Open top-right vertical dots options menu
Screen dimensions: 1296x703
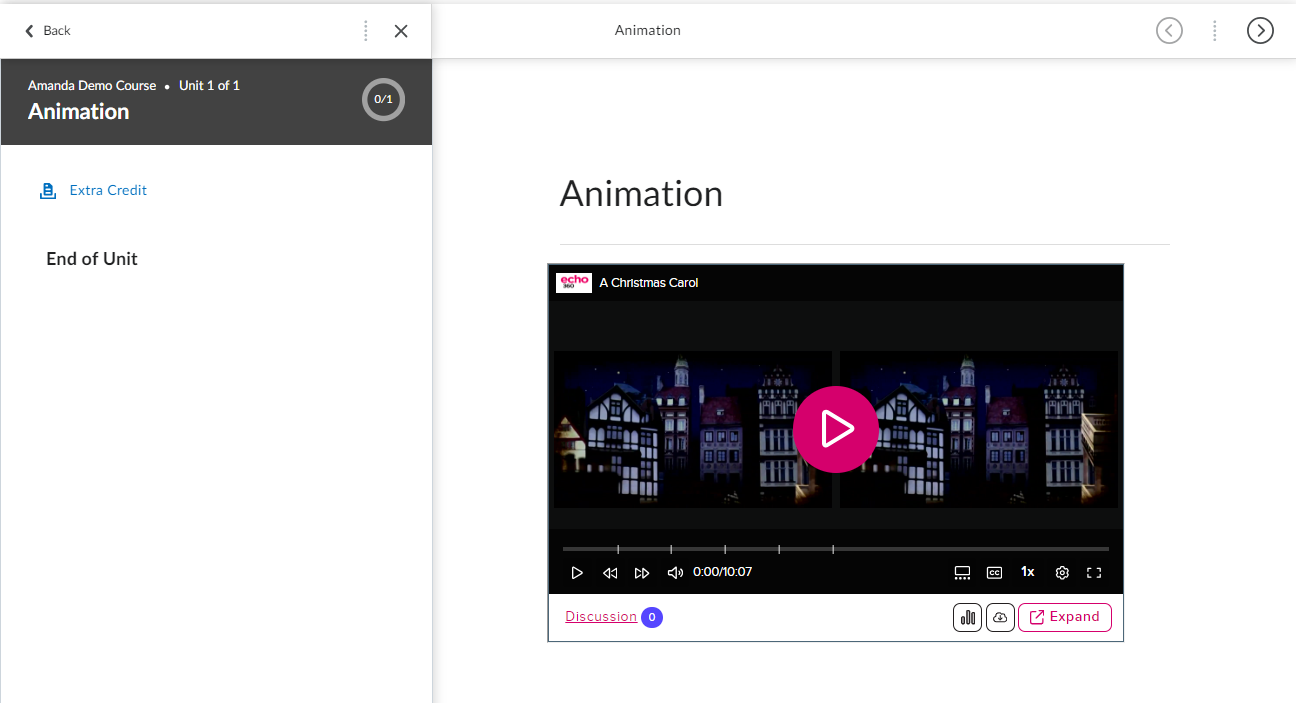[x=1215, y=31]
